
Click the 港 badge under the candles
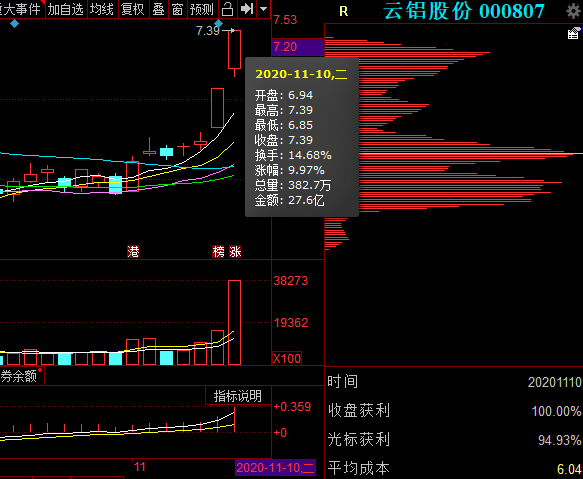[x=133, y=252]
